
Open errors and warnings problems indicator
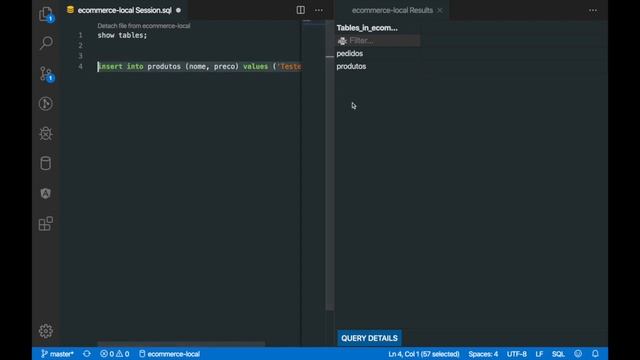[x=115, y=354]
